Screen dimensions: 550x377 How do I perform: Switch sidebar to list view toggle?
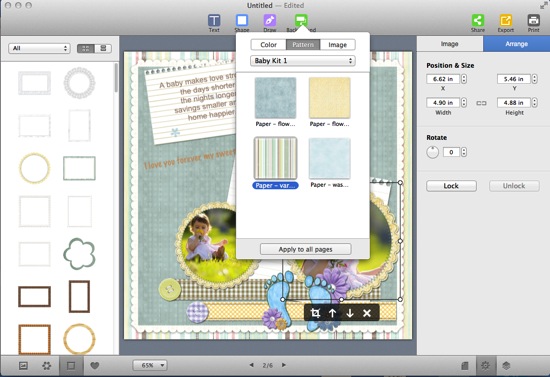tap(103, 48)
